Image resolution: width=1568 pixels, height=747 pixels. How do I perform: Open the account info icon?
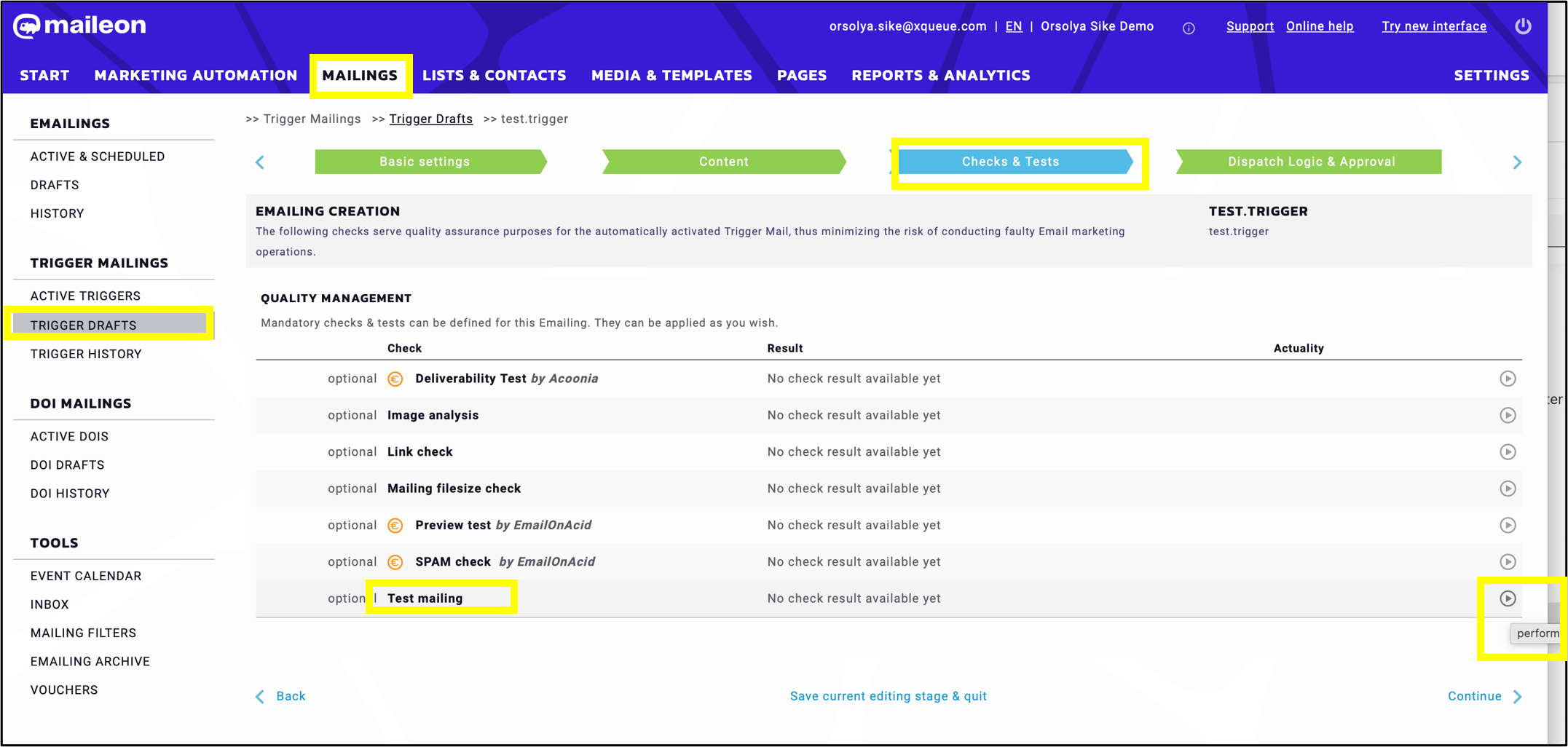(1189, 28)
